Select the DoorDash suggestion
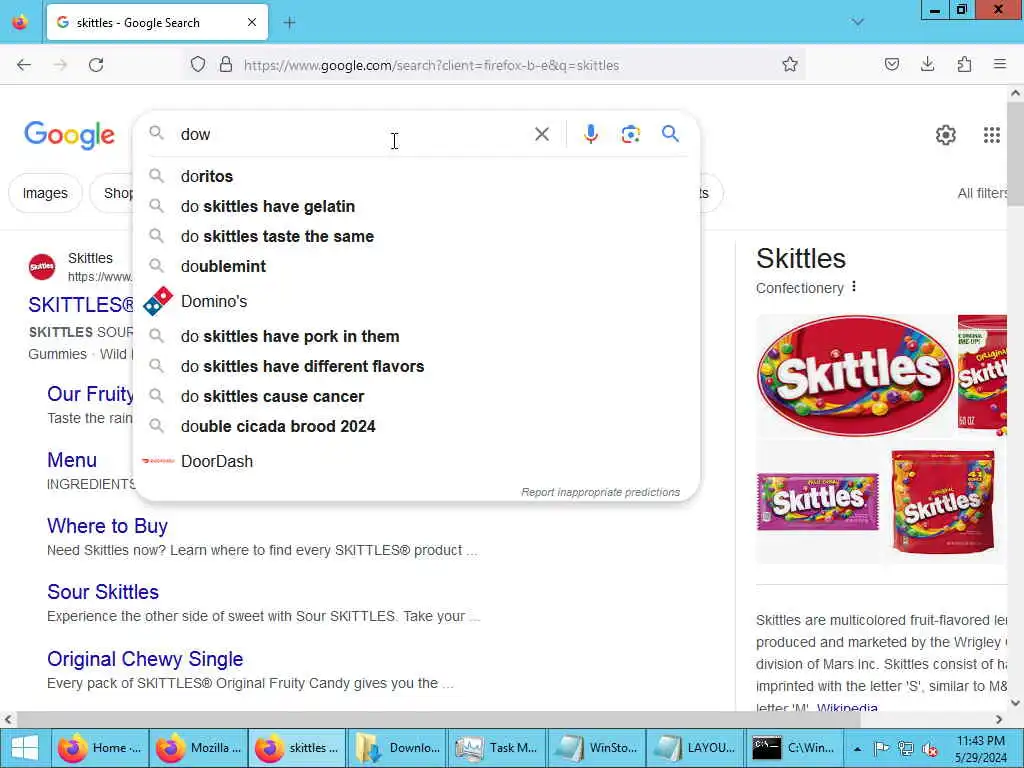Viewport: 1024px width, 768px height. [x=417, y=461]
